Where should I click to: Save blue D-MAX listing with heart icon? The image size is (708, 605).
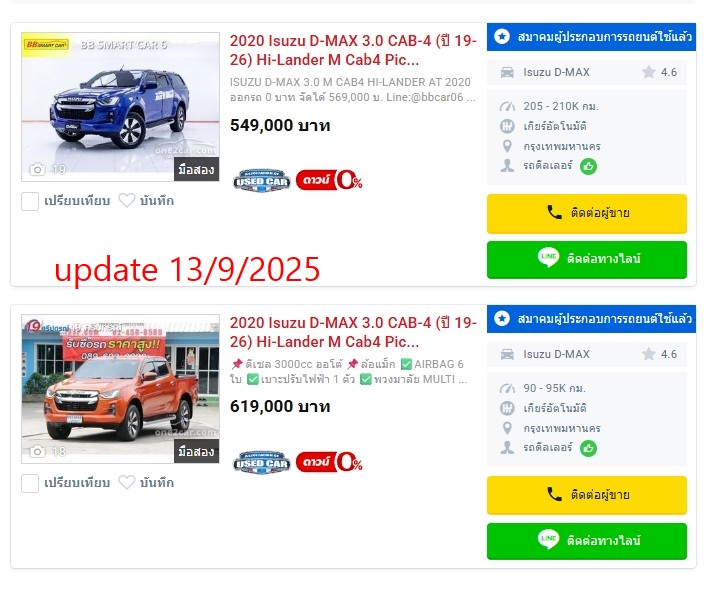click(x=127, y=200)
